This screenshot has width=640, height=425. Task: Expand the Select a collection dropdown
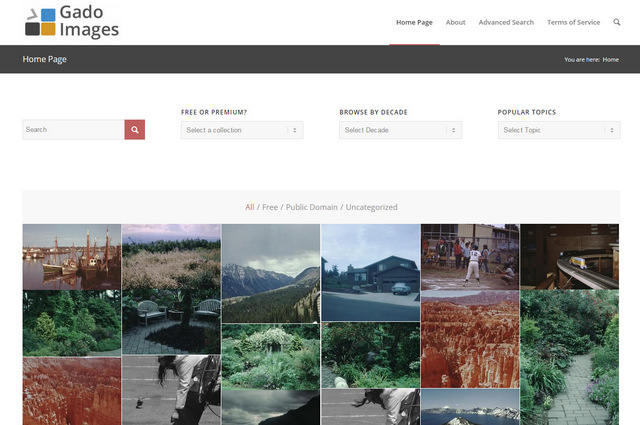[x=241, y=130]
